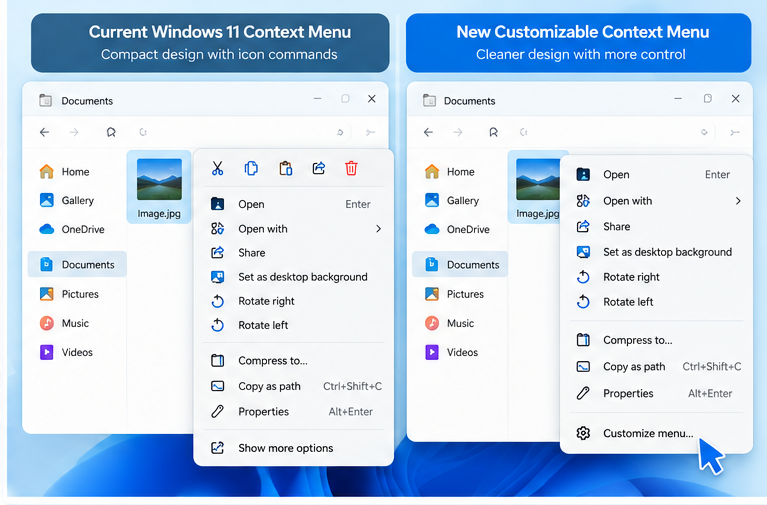This screenshot has width=767, height=505.
Task: Click the Show more options icon in left menu
Action: click(218, 448)
